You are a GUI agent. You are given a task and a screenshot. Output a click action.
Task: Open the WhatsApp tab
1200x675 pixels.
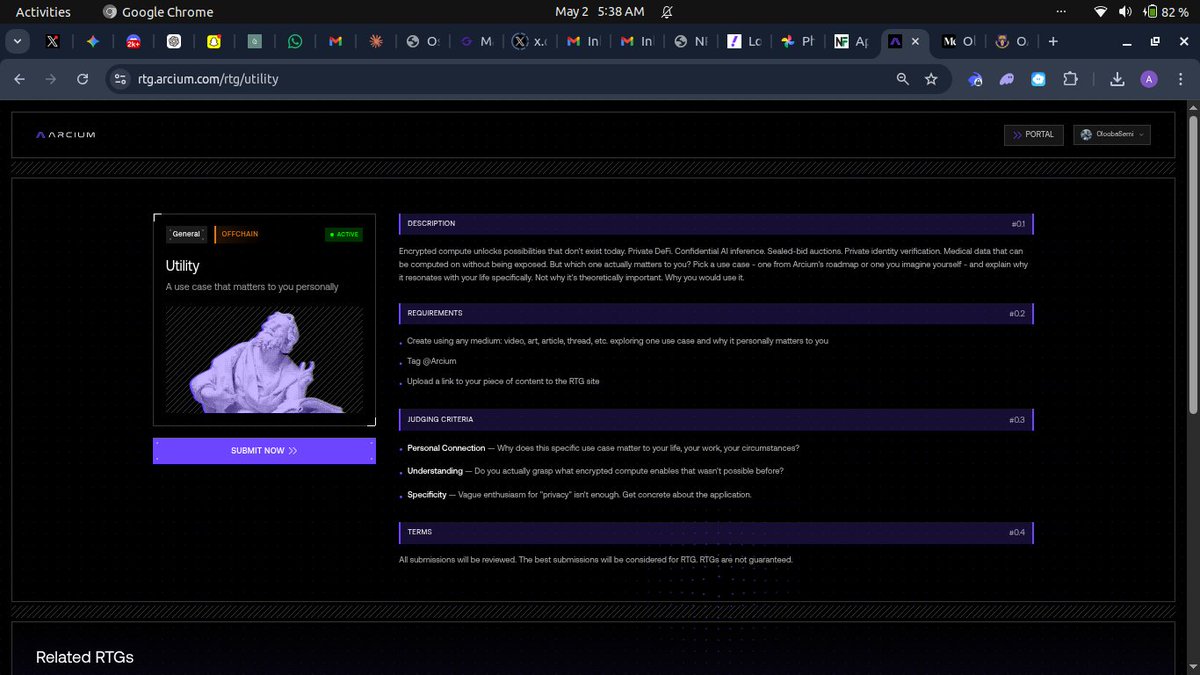click(294, 42)
